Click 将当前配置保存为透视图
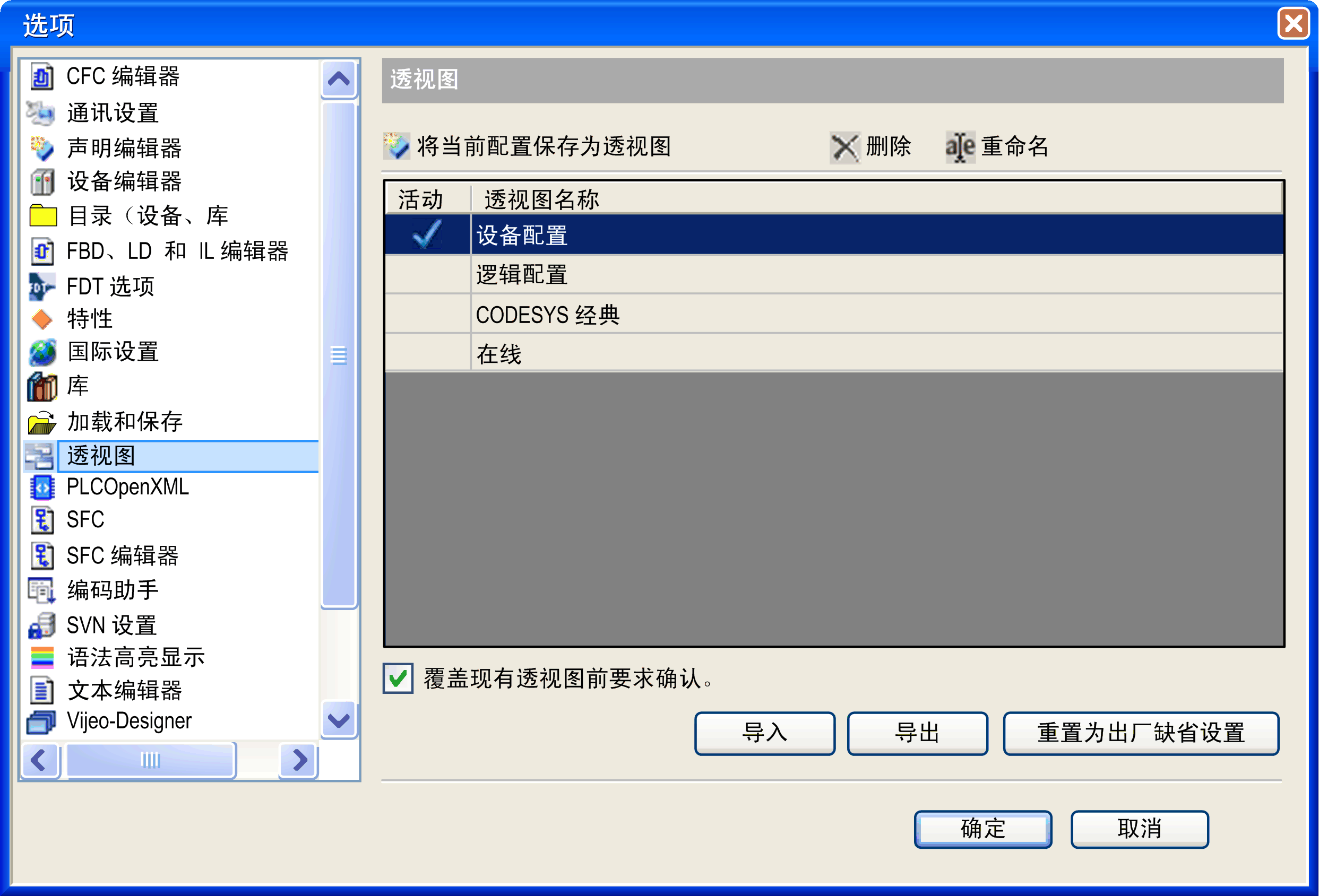Screen dimensions: 1319x896 tap(544, 147)
